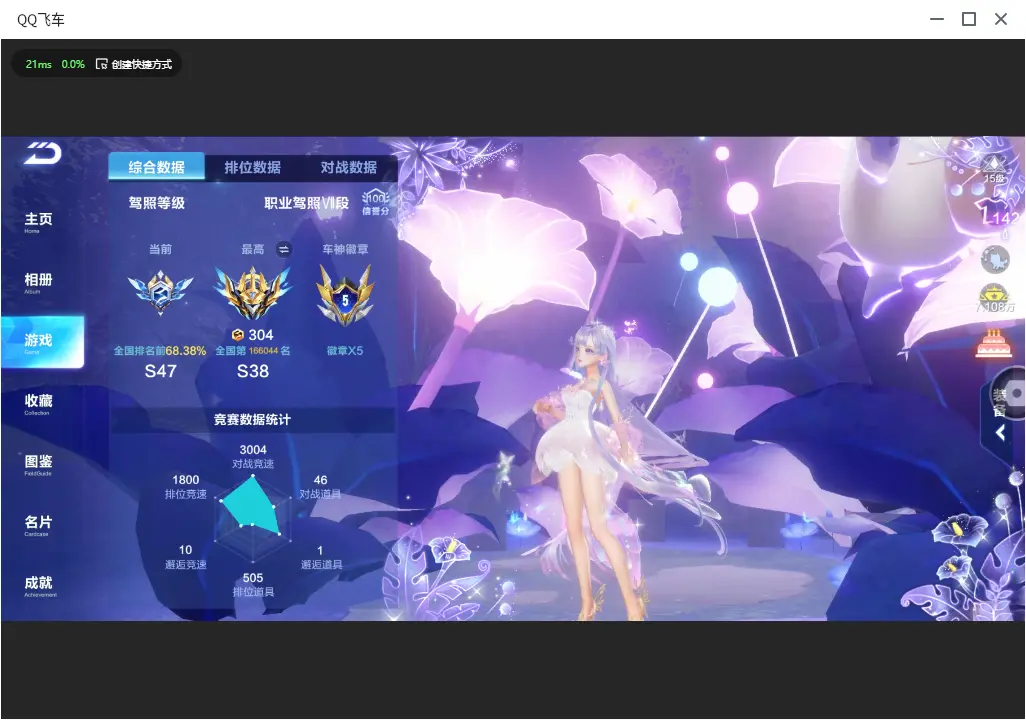
Task: Click the 竞赛数据统计 section header
Action: click(252, 420)
